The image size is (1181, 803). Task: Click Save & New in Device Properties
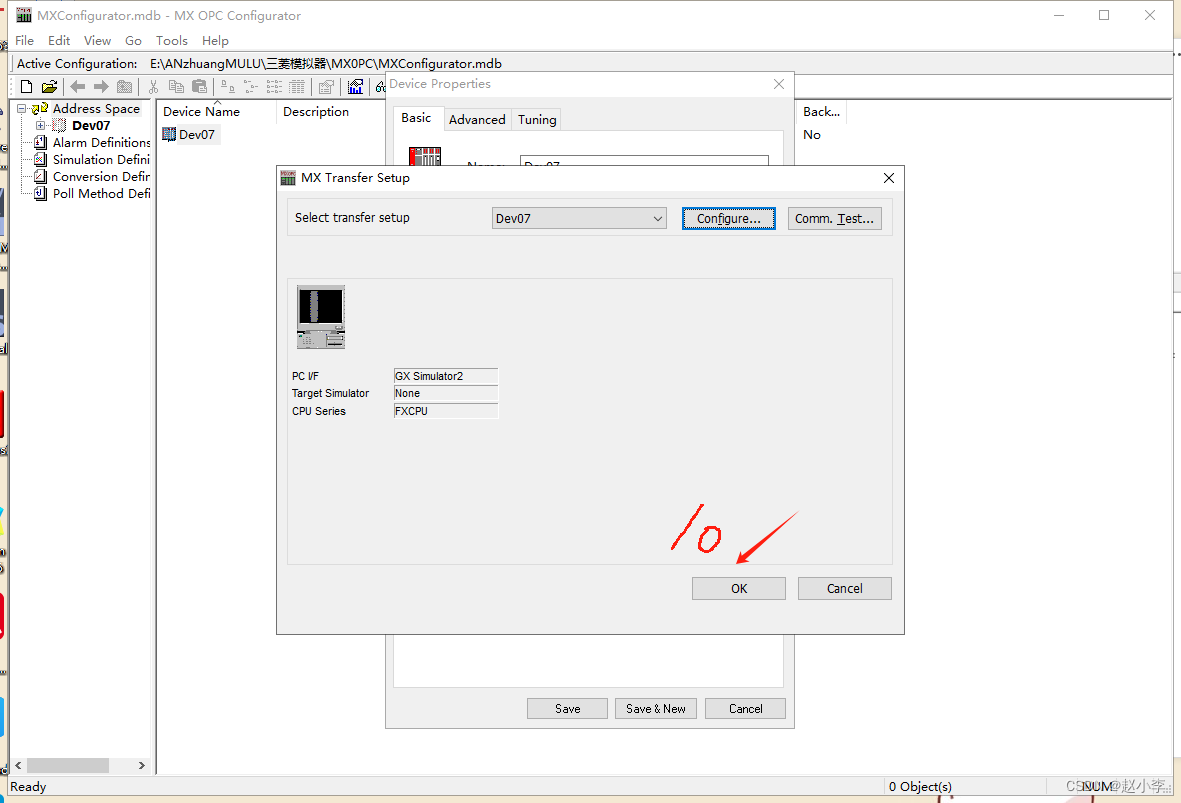pyautogui.click(x=655, y=709)
